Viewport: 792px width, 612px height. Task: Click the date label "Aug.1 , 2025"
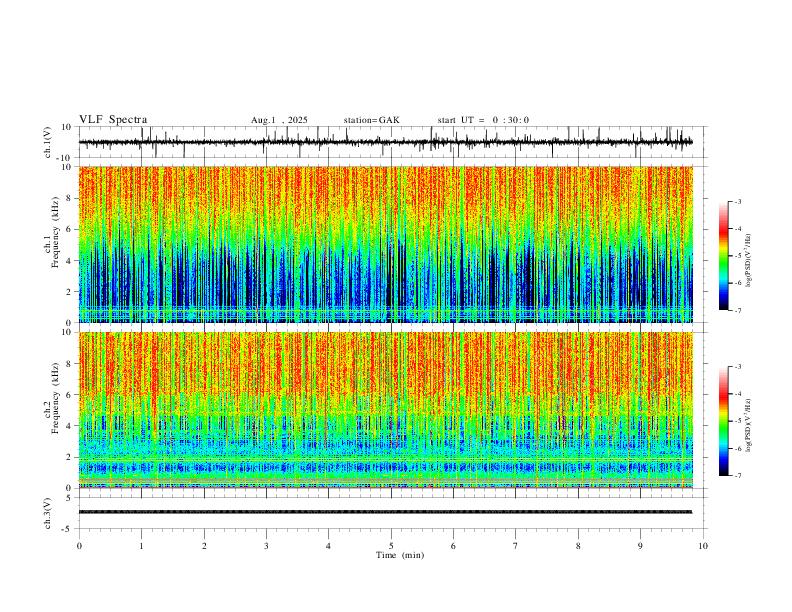279,120
